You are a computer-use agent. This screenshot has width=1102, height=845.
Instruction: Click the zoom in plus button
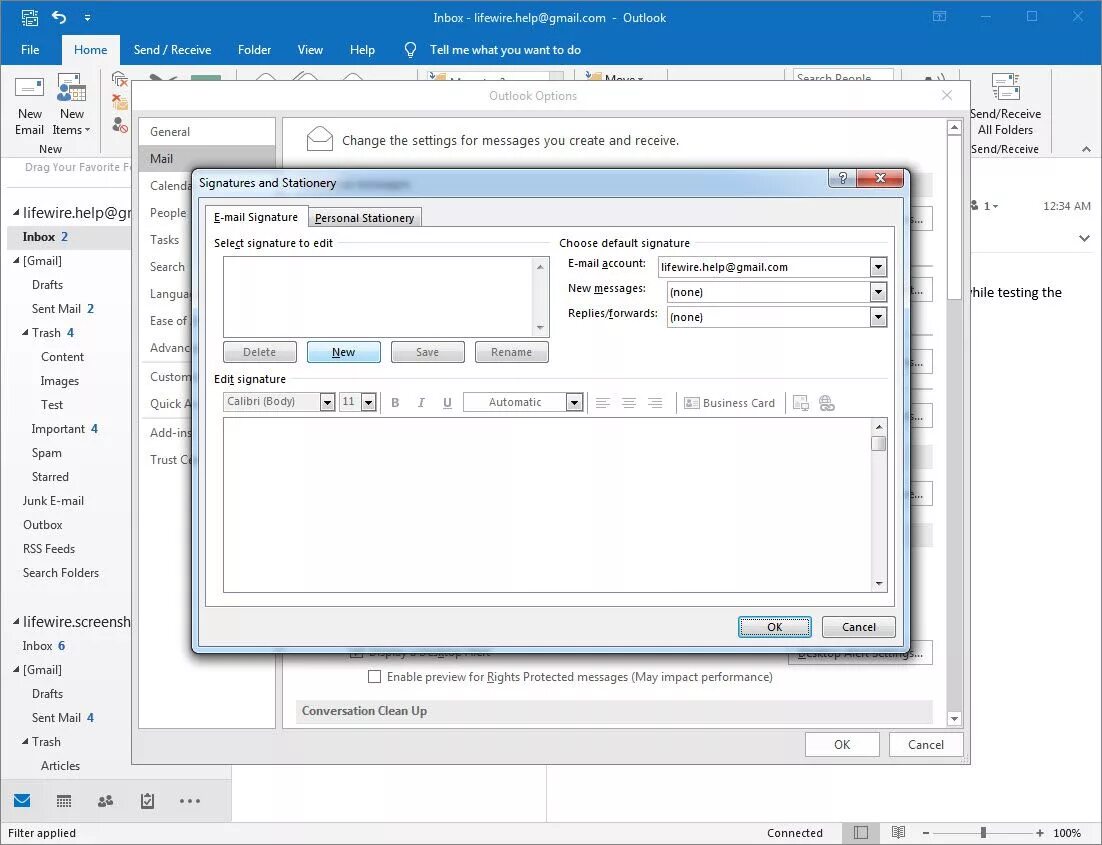click(x=1039, y=832)
